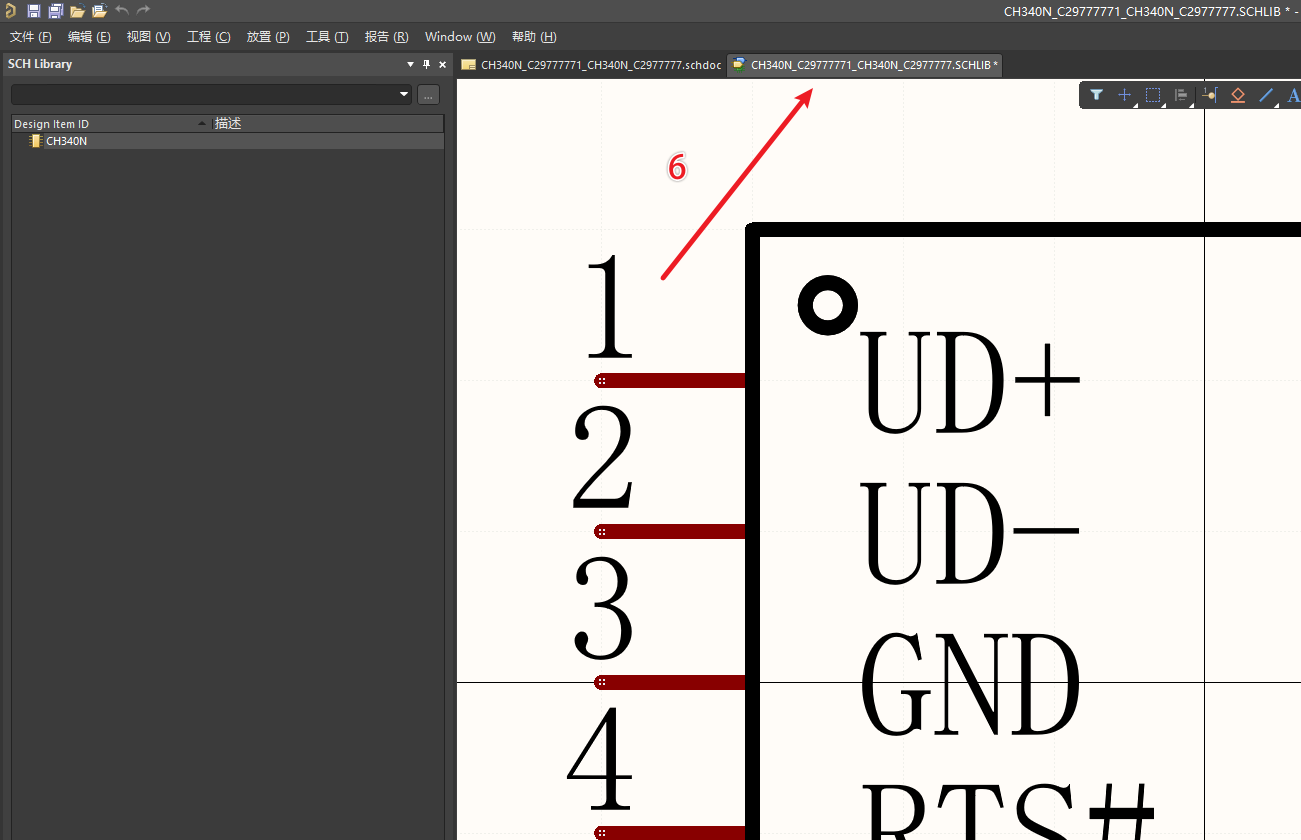The image size is (1301, 840).
Task: Expand the library filter combo box dropdown
Action: click(x=404, y=95)
